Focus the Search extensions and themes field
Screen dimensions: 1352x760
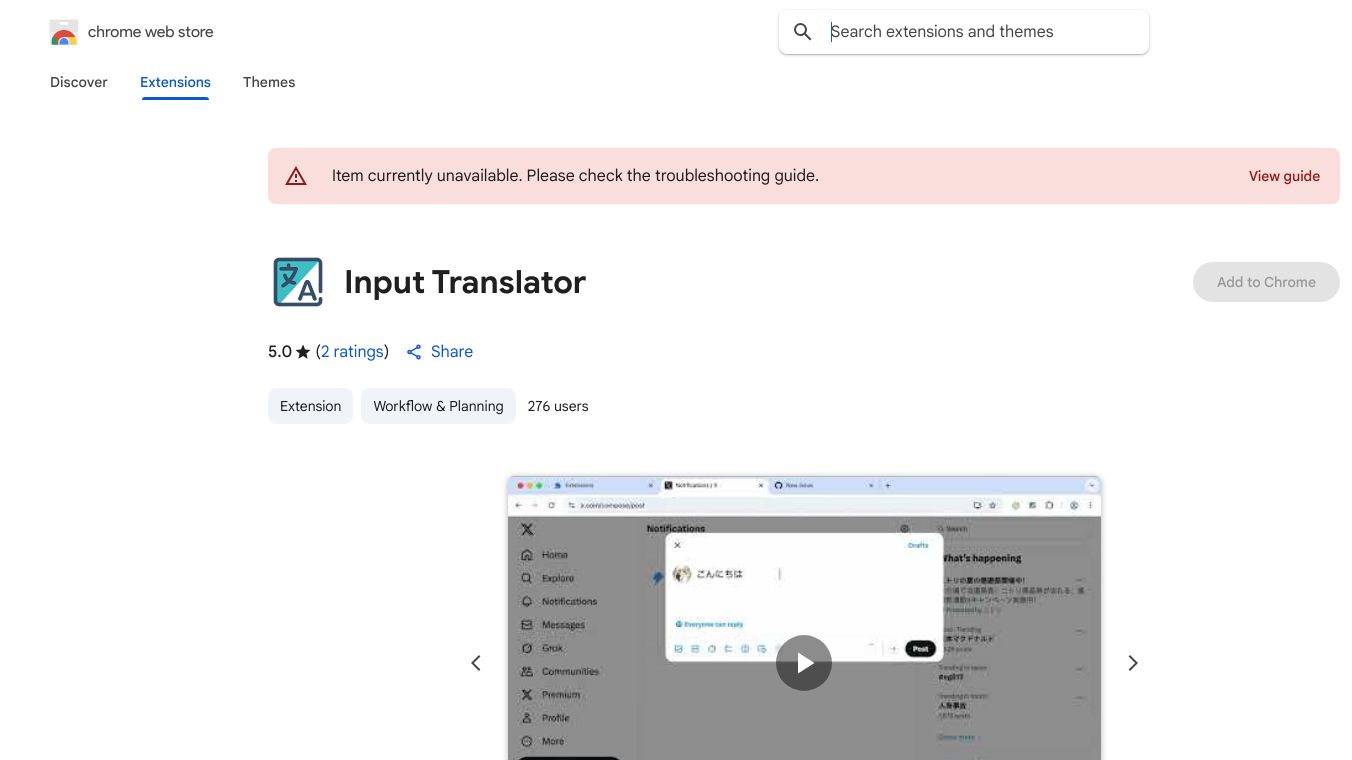[964, 32]
